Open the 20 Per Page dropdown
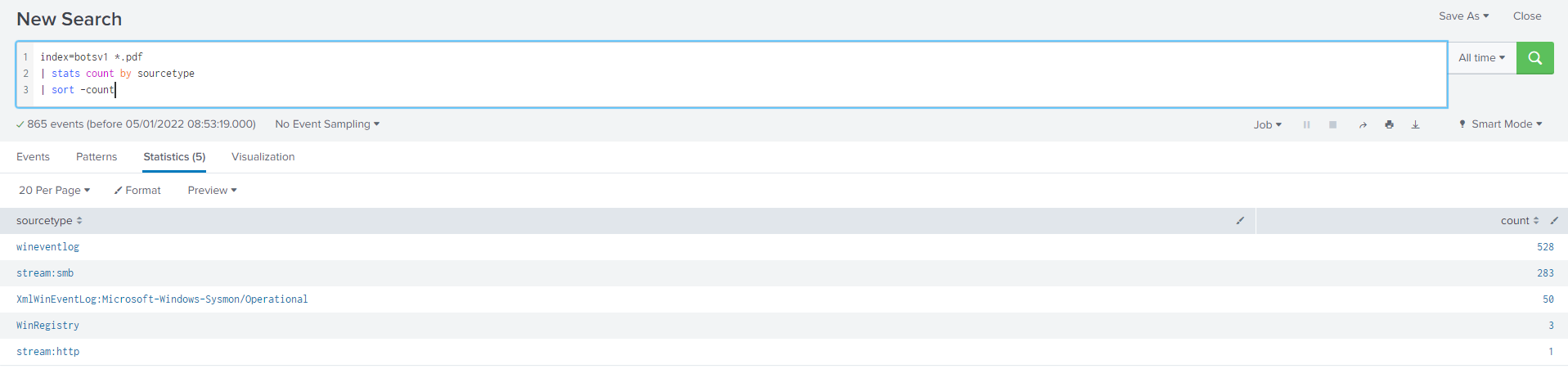Image resolution: width=1568 pixels, height=378 pixels. point(54,191)
